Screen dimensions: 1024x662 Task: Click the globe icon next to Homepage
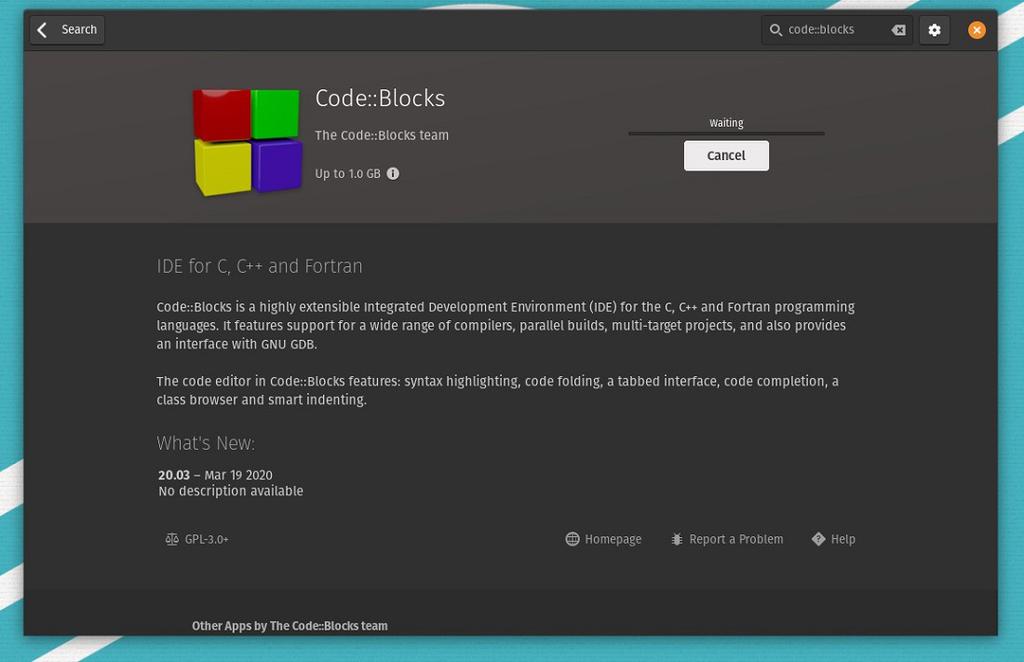point(572,539)
